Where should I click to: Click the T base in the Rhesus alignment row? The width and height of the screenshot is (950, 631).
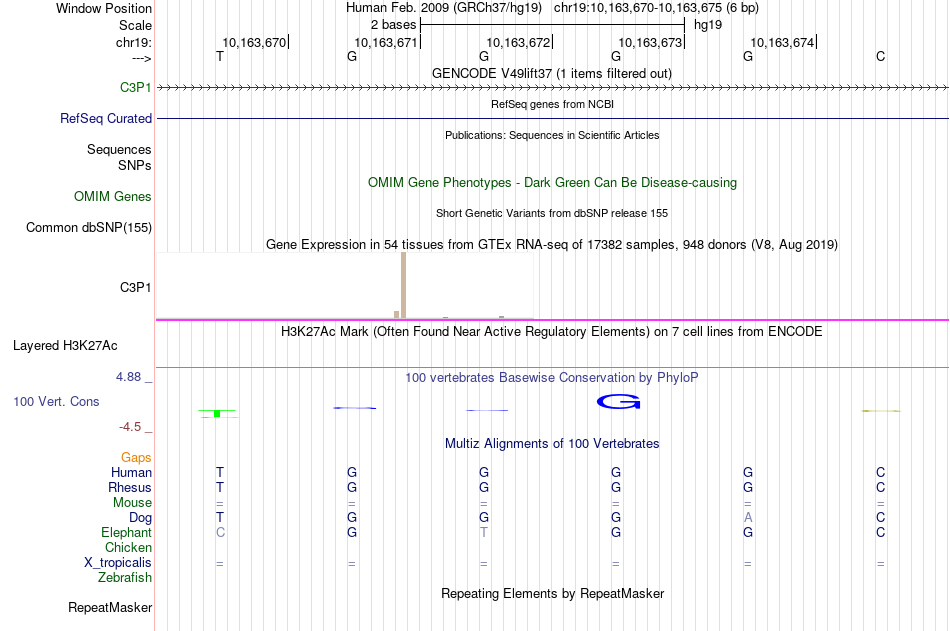220,487
